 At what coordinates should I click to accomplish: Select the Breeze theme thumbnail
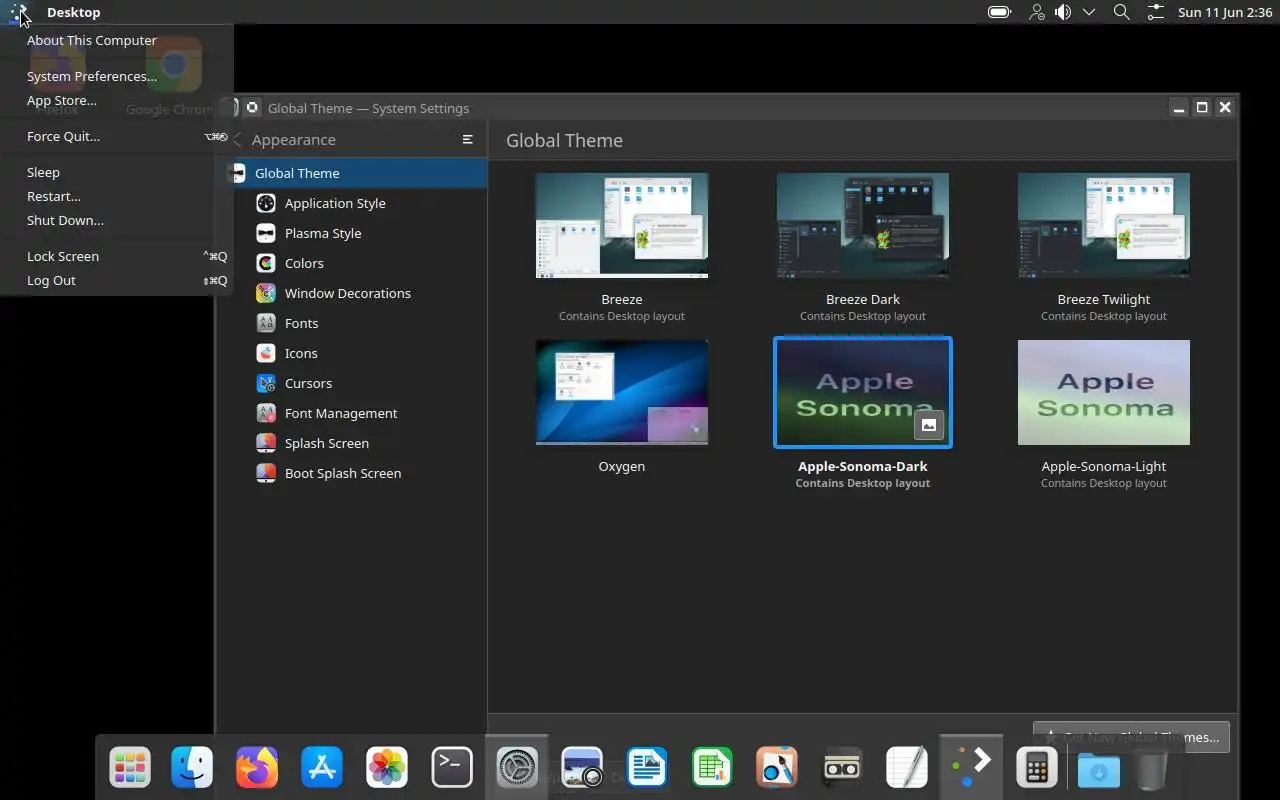[x=622, y=226]
